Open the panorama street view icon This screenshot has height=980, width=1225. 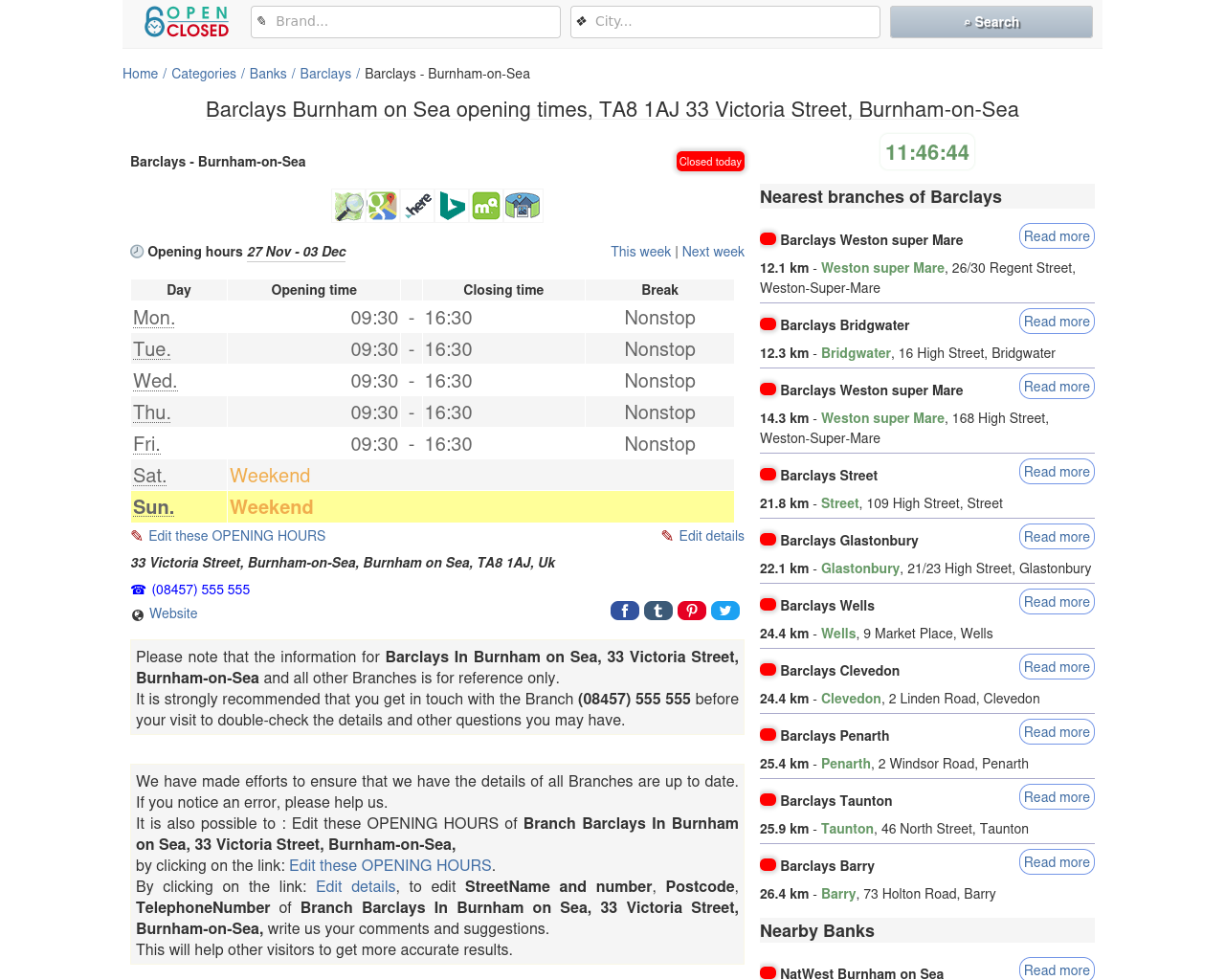click(x=523, y=206)
